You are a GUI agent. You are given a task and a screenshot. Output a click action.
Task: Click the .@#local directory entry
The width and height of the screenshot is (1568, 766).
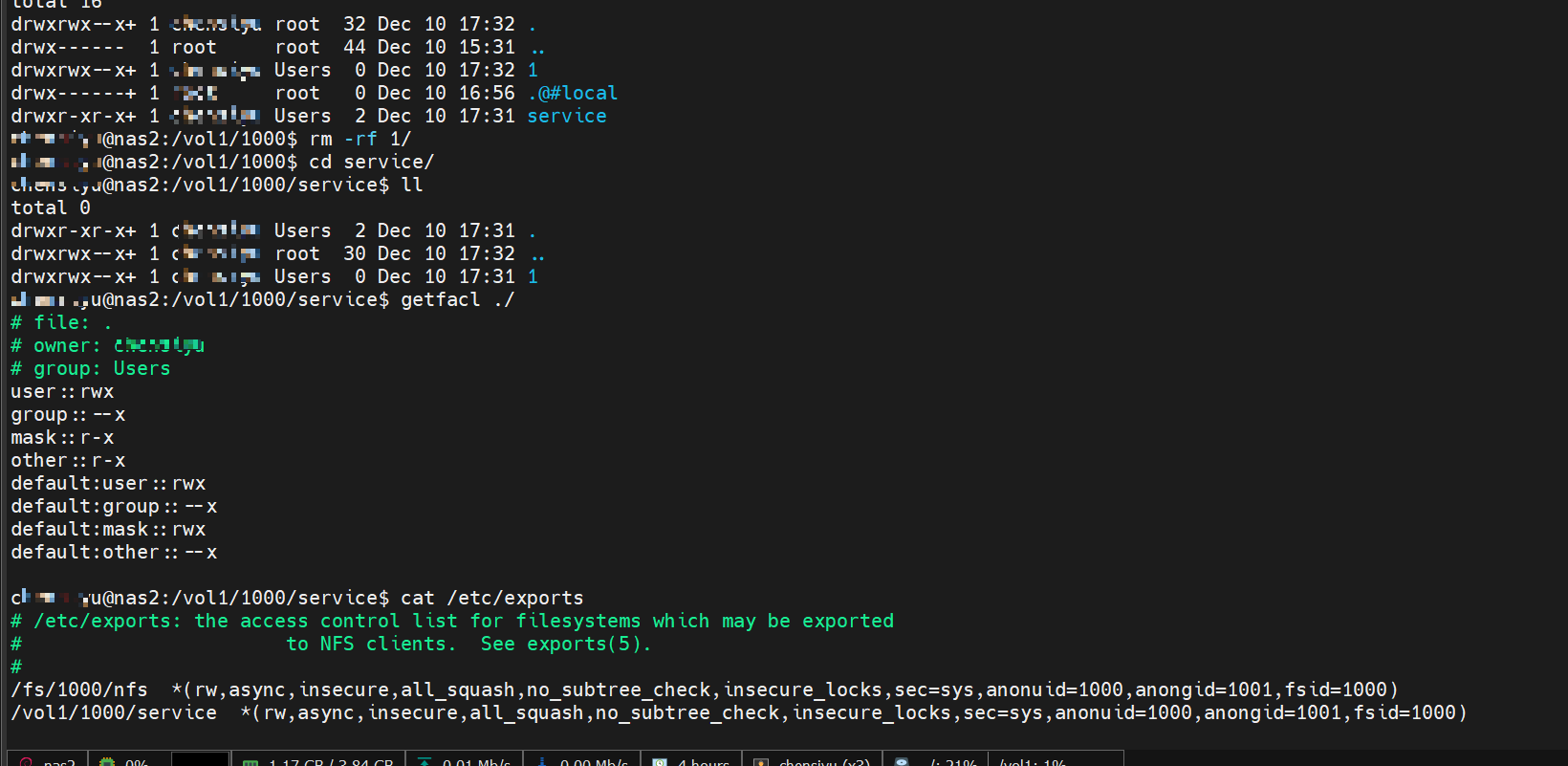click(x=573, y=93)
